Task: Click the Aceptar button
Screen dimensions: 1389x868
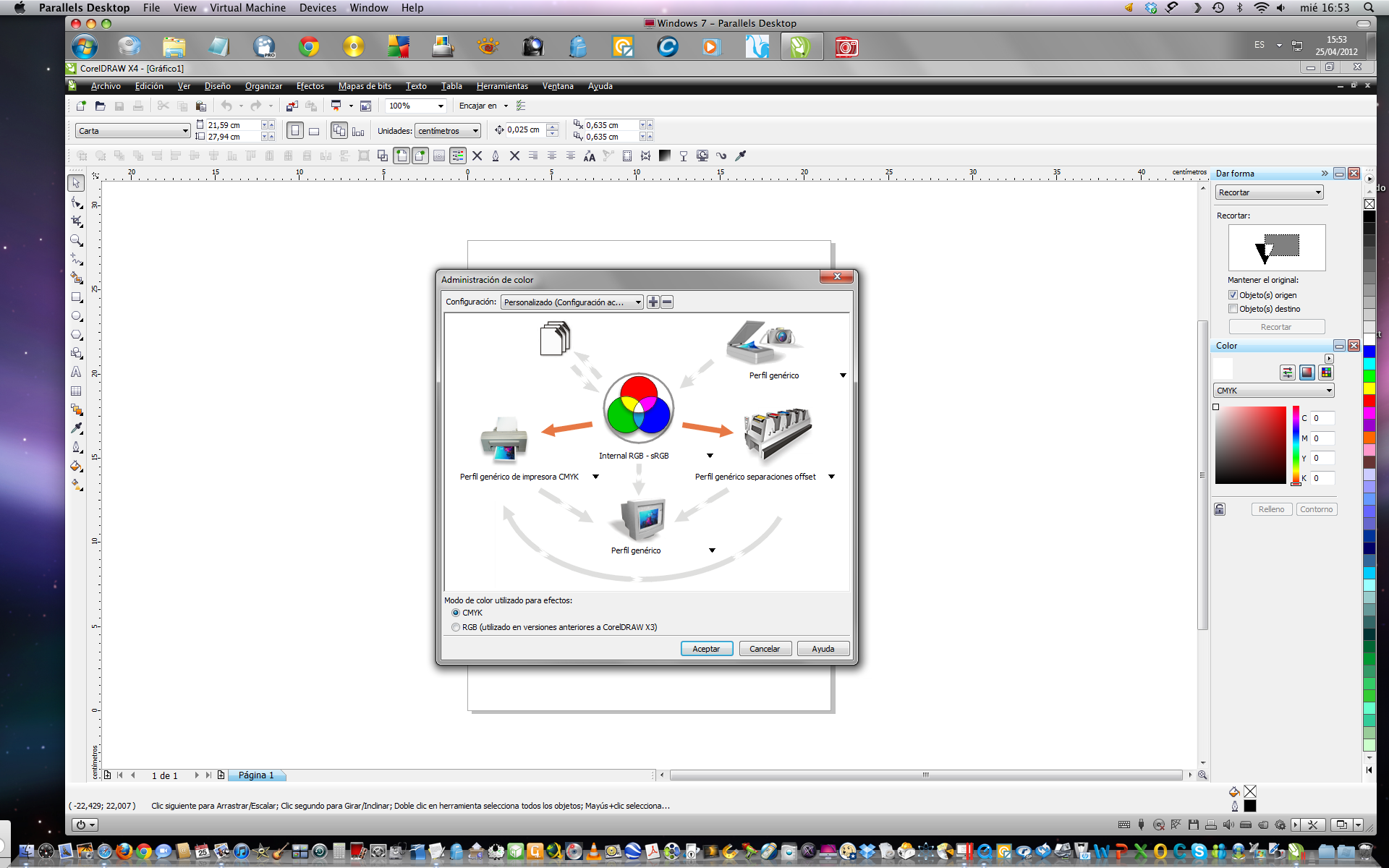Action: (707, 649)
